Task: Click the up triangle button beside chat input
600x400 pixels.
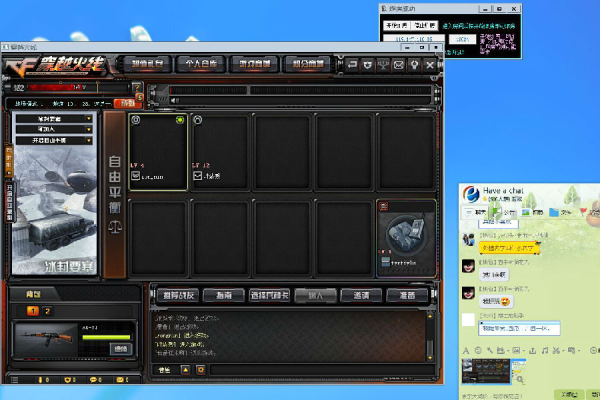Action: point(185,369)
